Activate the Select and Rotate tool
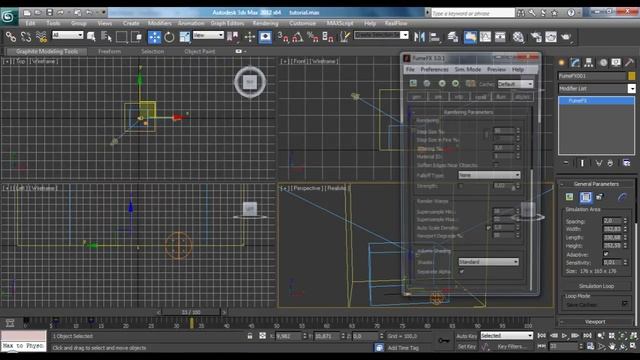Image resolution: width=640 pixels, height=360 pixels. pos(169,37)
